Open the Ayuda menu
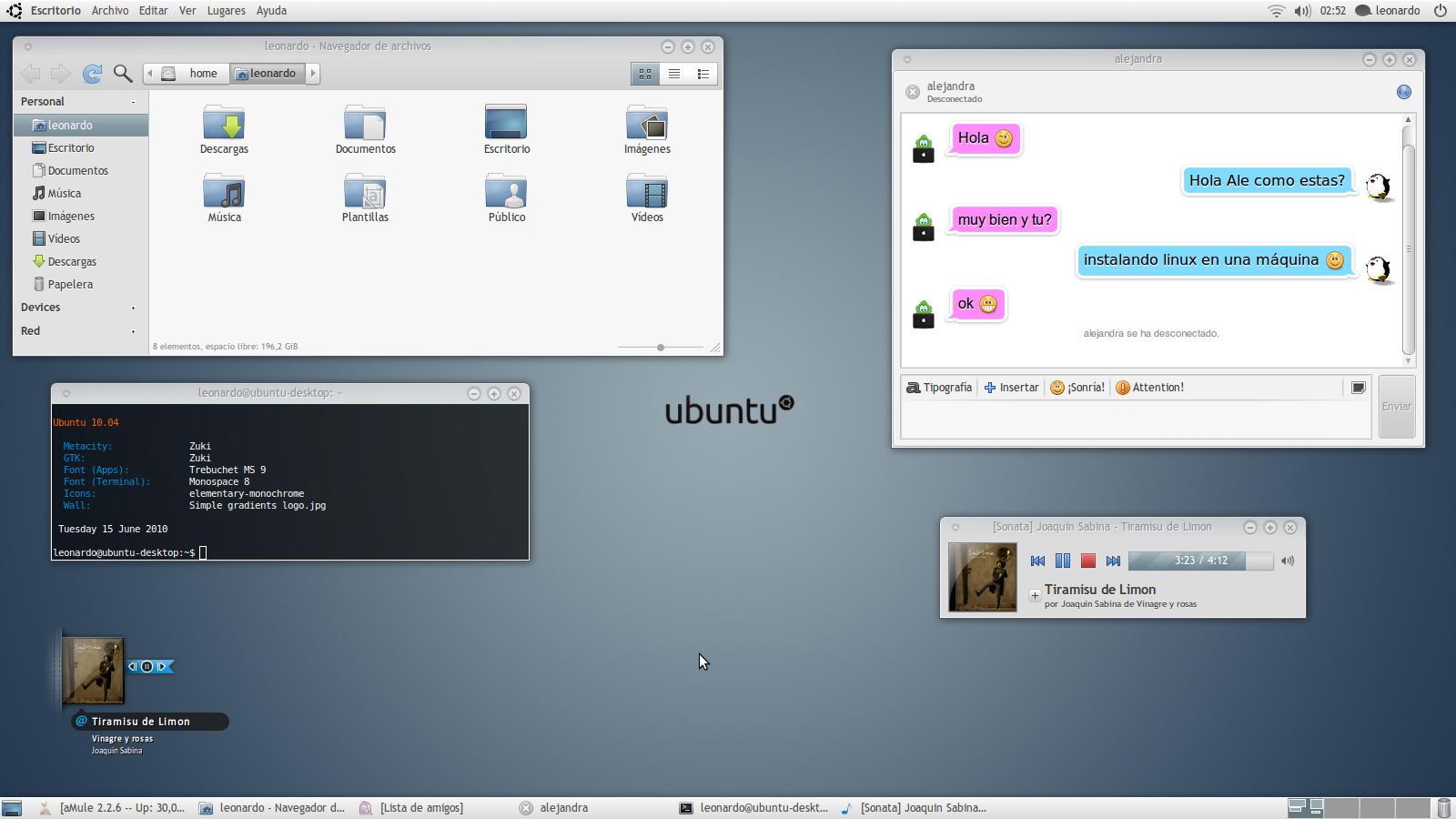 point(271,11)
